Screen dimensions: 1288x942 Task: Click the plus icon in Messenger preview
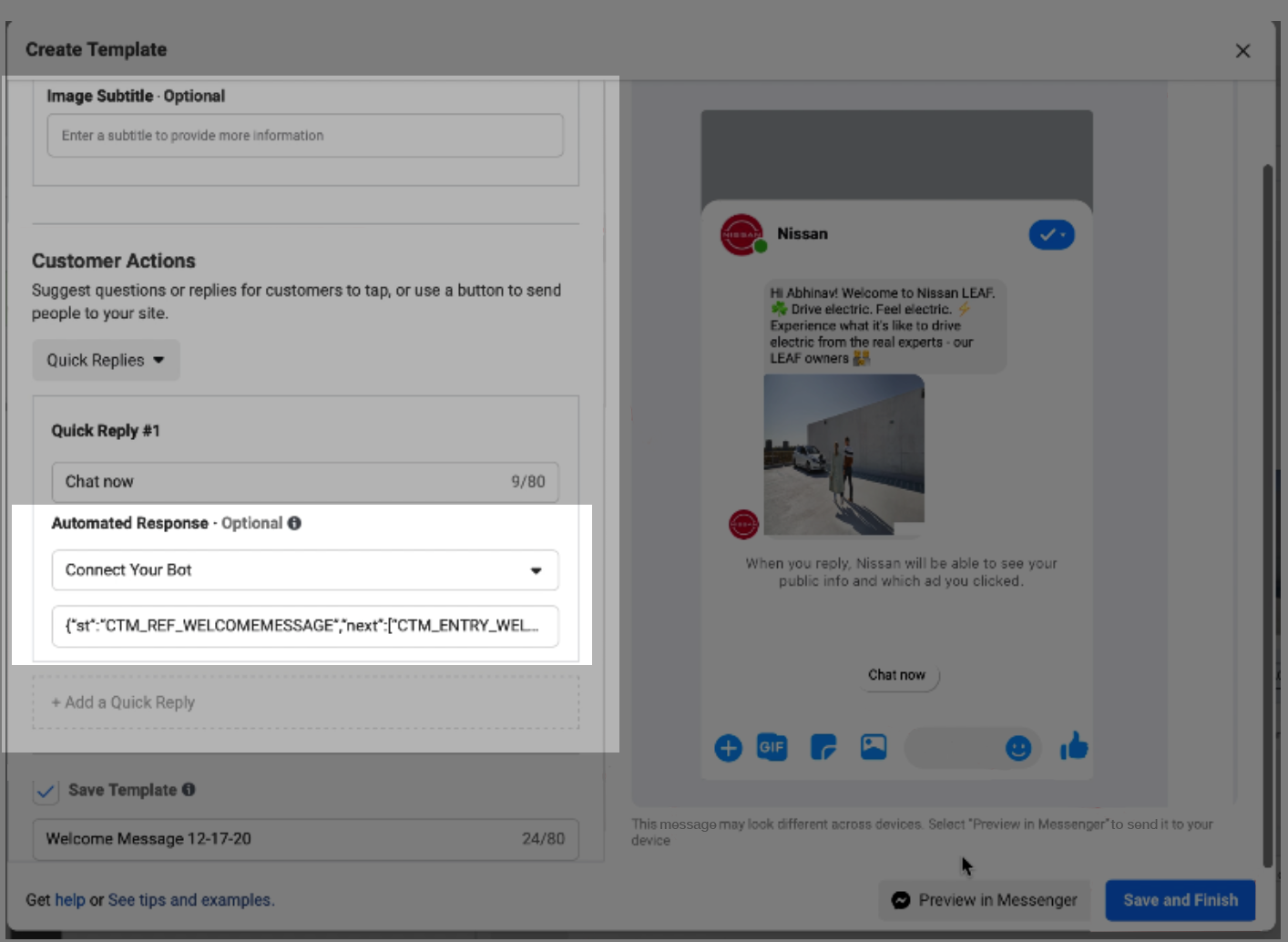click(728, 748)
